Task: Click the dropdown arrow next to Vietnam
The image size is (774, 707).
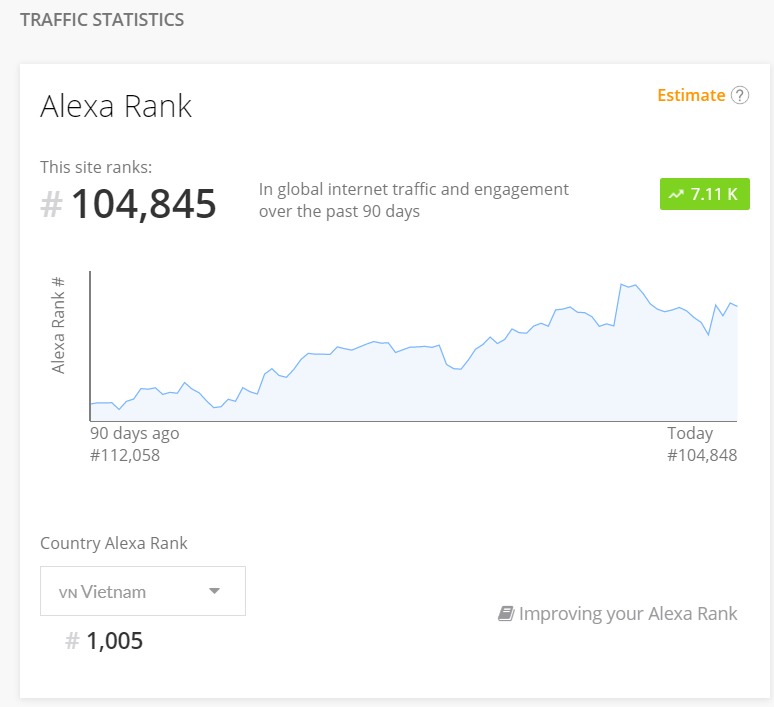Action: point(214,591)
